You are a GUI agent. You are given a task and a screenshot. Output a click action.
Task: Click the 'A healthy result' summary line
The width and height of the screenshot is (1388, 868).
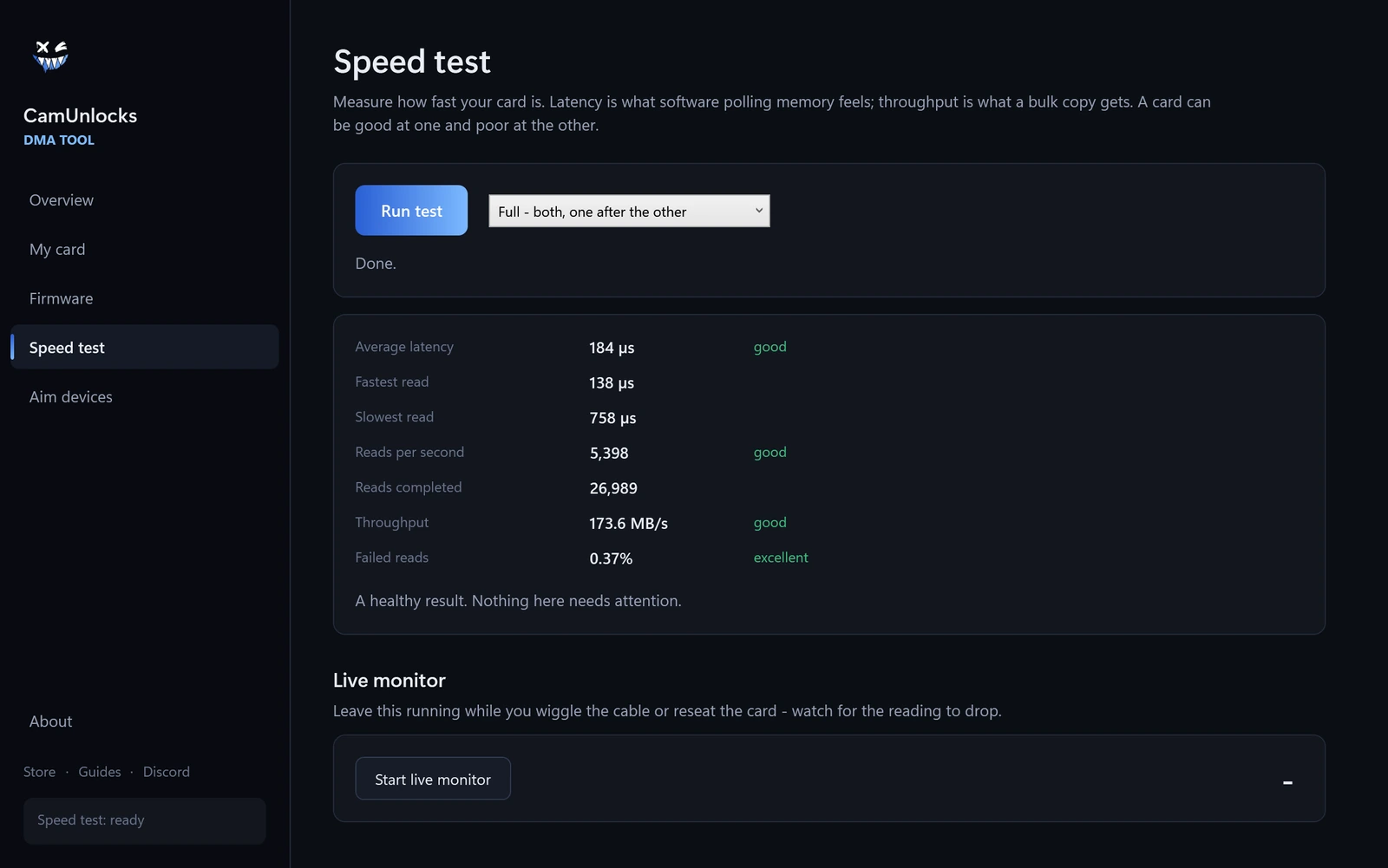pos(518,601)
